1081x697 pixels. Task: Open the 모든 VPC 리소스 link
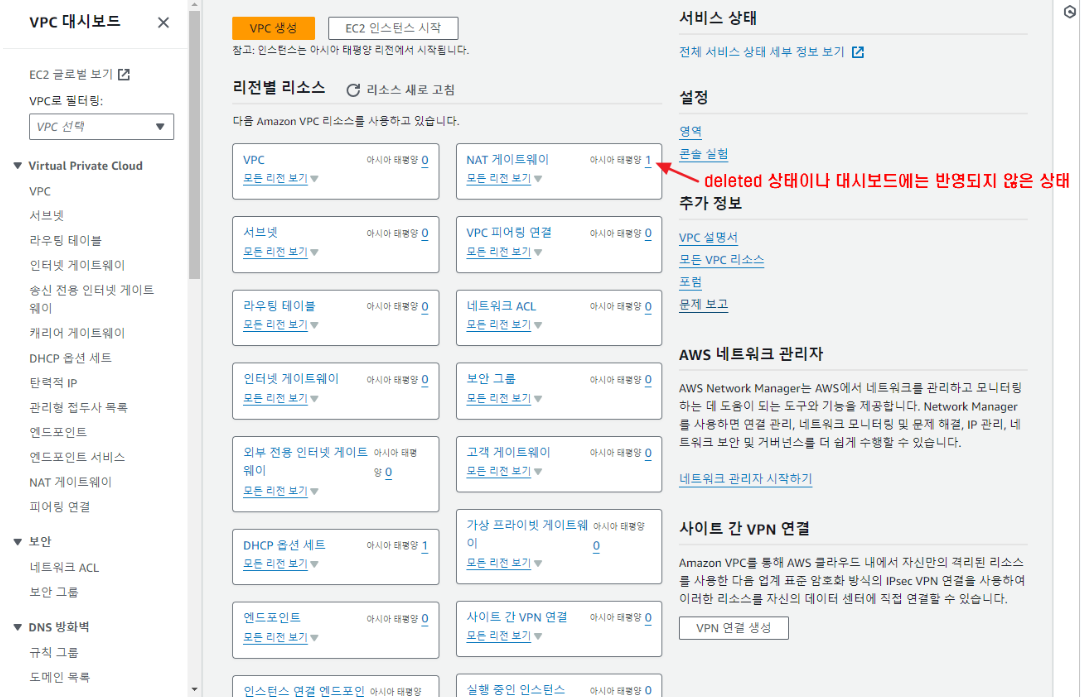coord(721,261)
